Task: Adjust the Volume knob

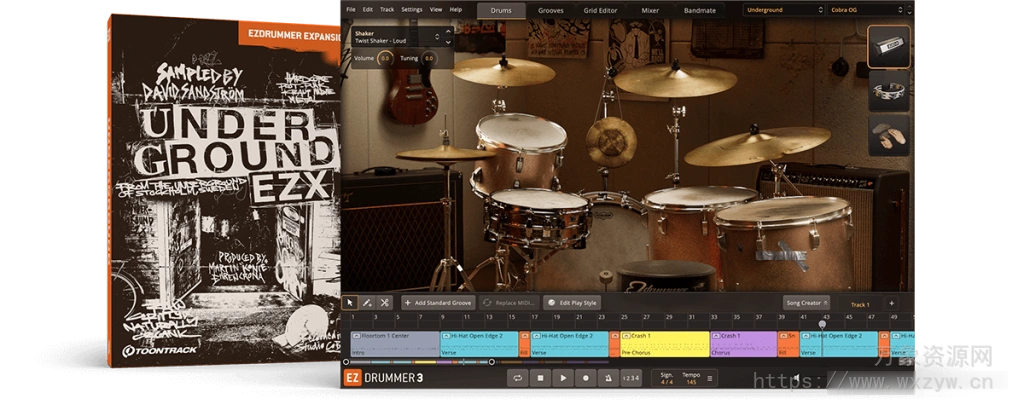Action: click(x=385, y=58)
